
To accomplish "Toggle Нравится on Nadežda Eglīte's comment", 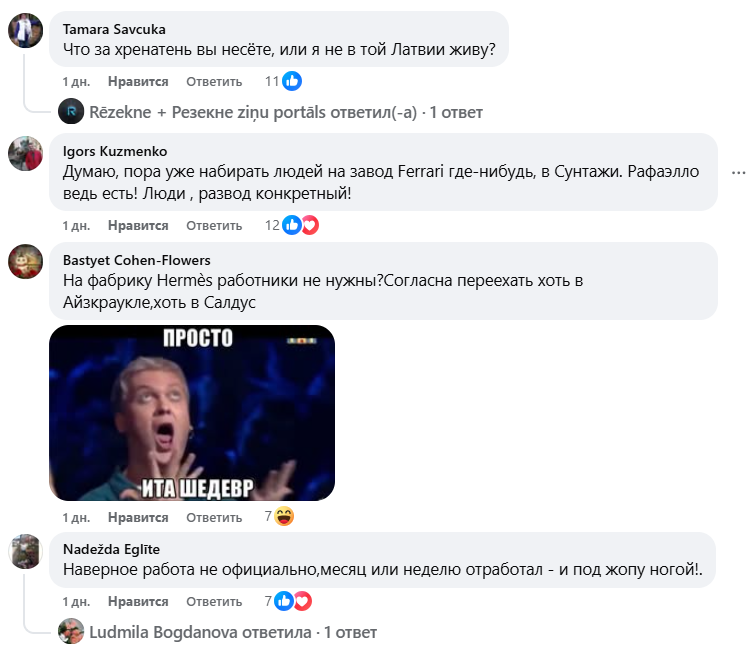I will [138, 601].
